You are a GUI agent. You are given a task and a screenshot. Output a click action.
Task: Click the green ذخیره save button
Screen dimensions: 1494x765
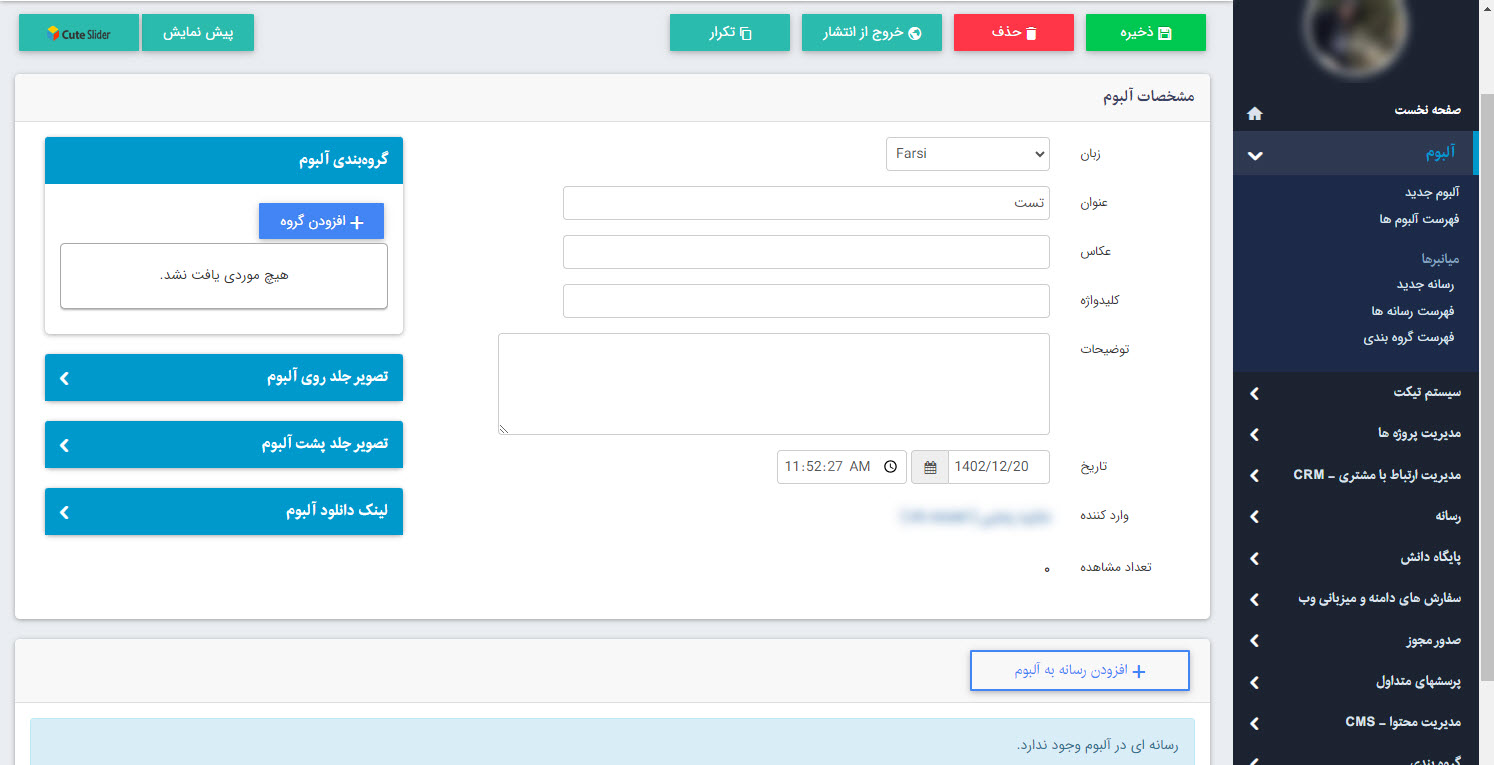[1146, 33]
